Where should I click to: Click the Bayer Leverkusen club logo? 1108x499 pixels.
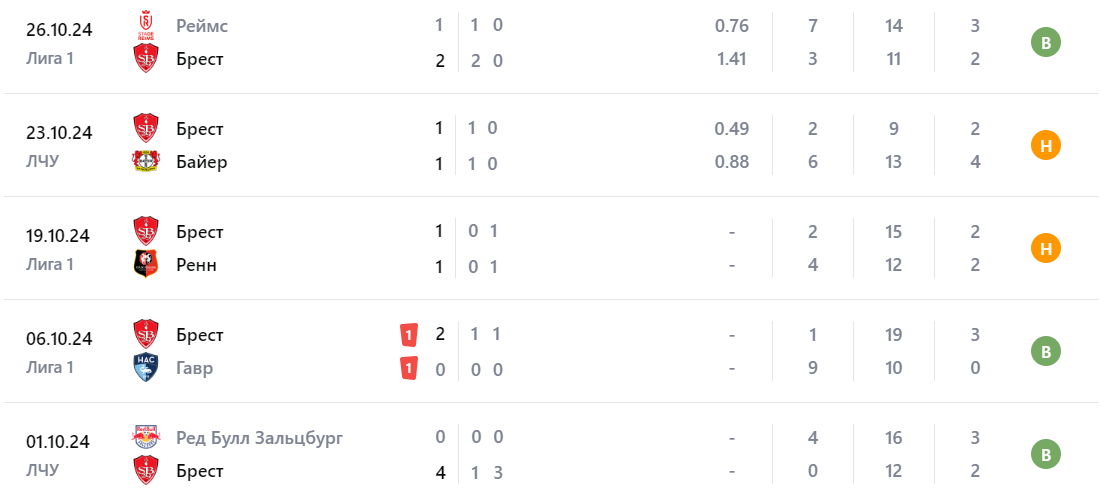[x=147, y=162]
